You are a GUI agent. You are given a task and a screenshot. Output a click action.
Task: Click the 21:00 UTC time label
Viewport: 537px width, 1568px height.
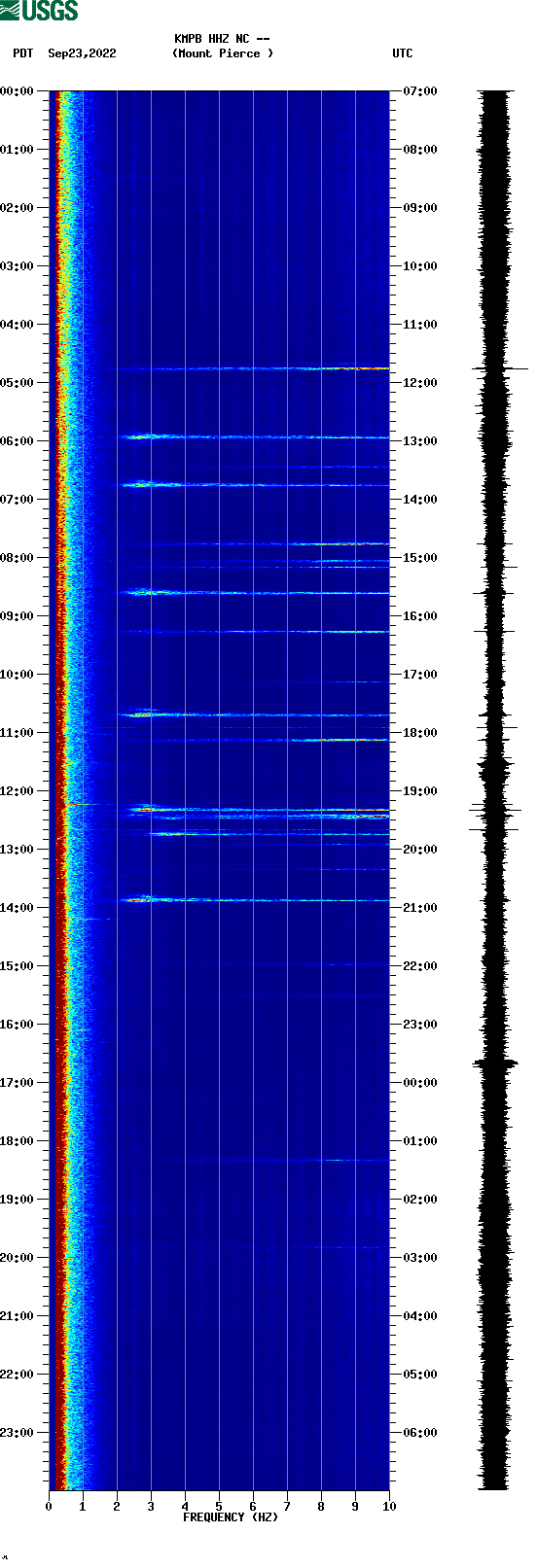(x=420, y=908)
